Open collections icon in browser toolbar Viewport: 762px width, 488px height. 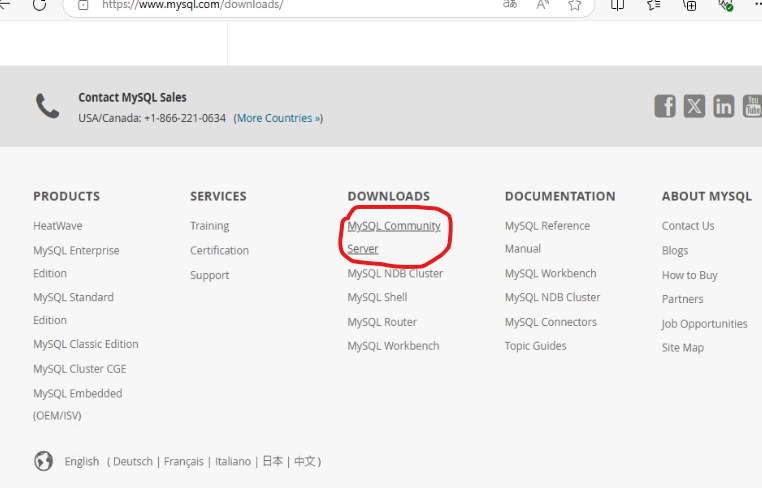point(690,5)
